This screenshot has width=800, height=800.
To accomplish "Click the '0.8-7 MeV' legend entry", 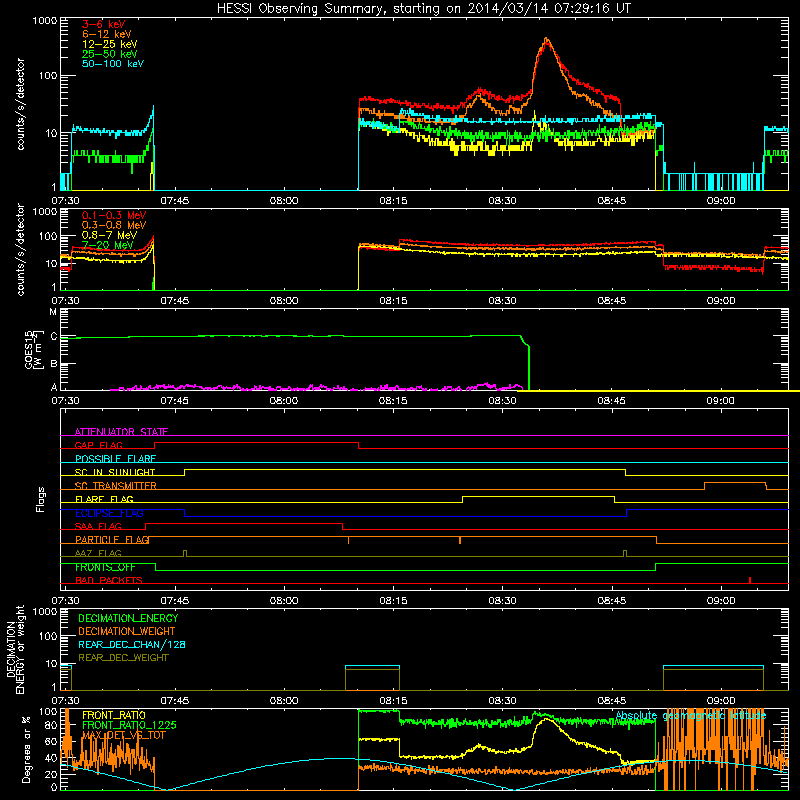I will 109,236.
